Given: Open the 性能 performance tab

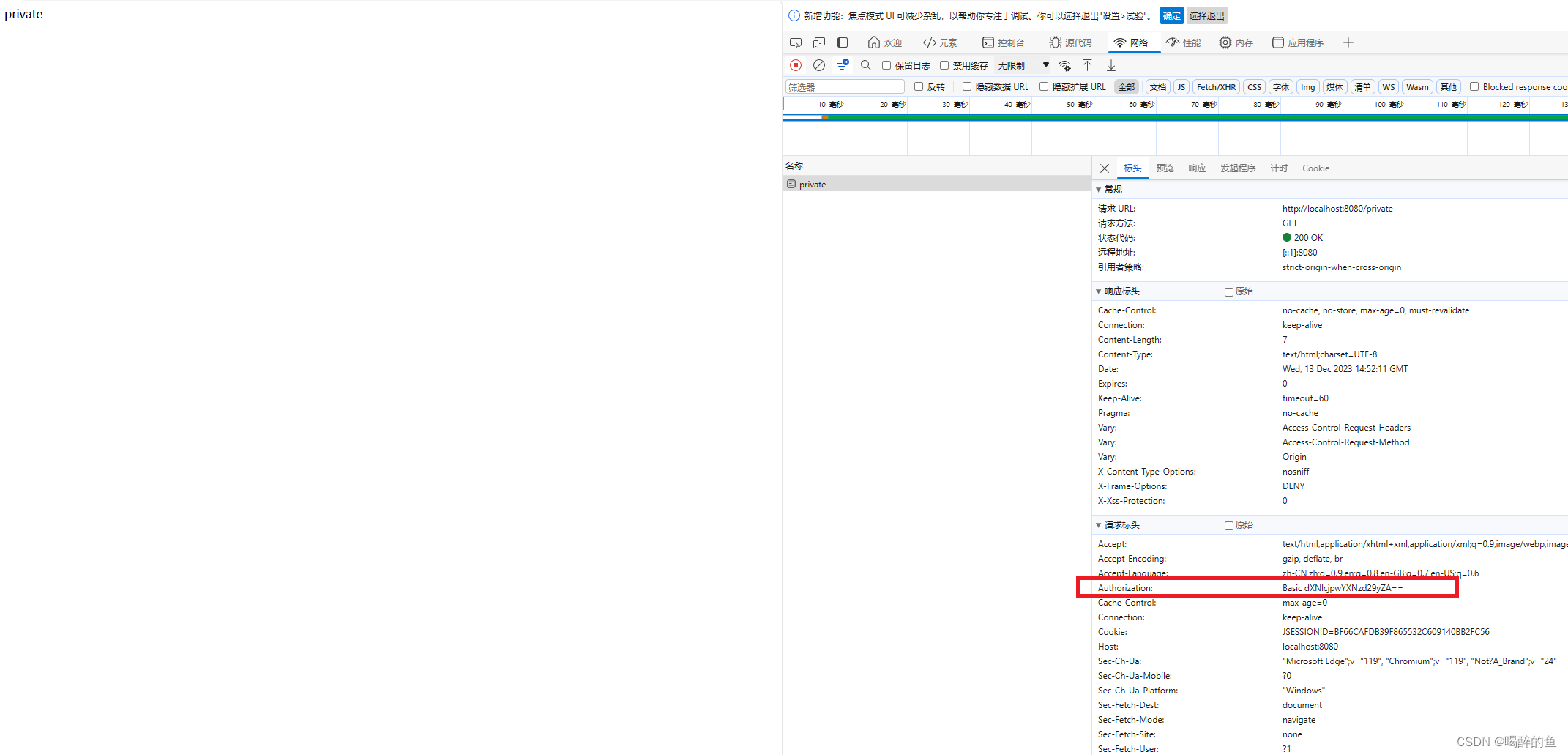Looking at the screenshot, I should click(1183, 43).
